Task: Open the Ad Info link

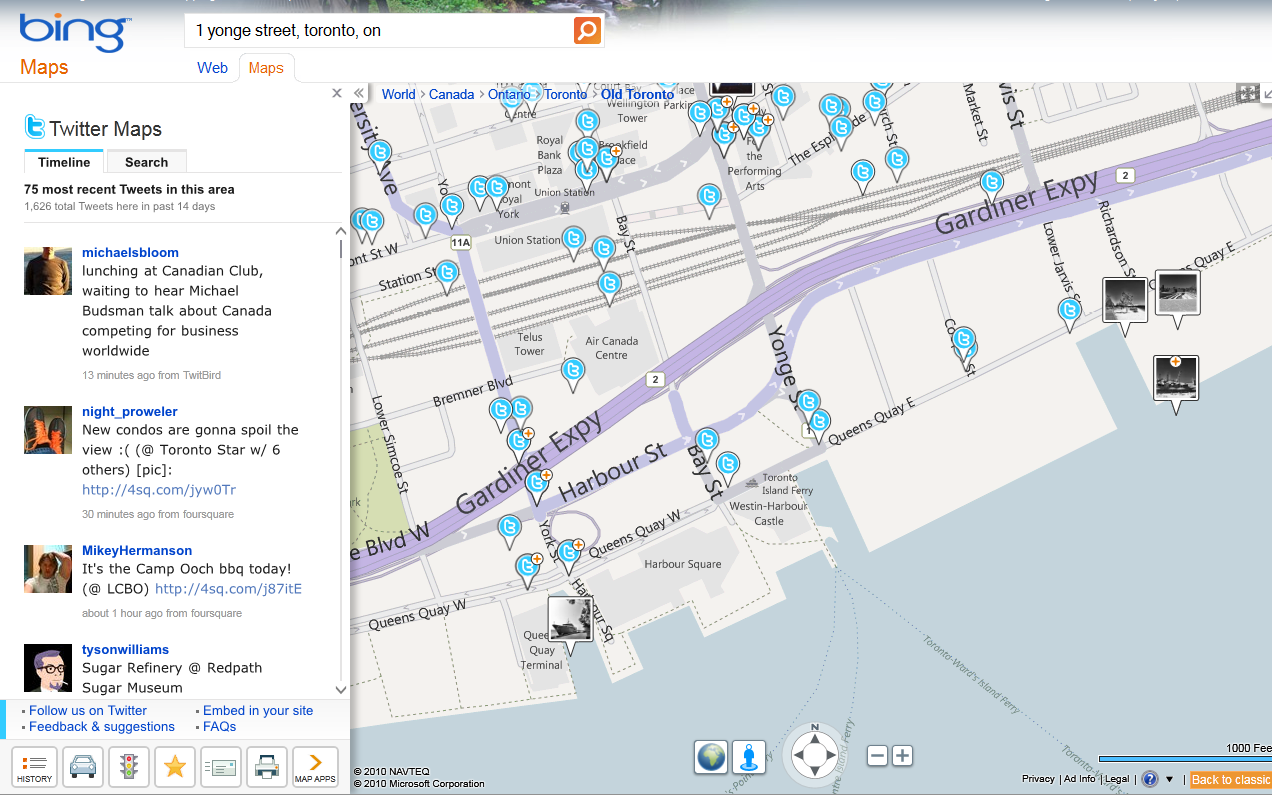Action: click(x=1079, y=779)
